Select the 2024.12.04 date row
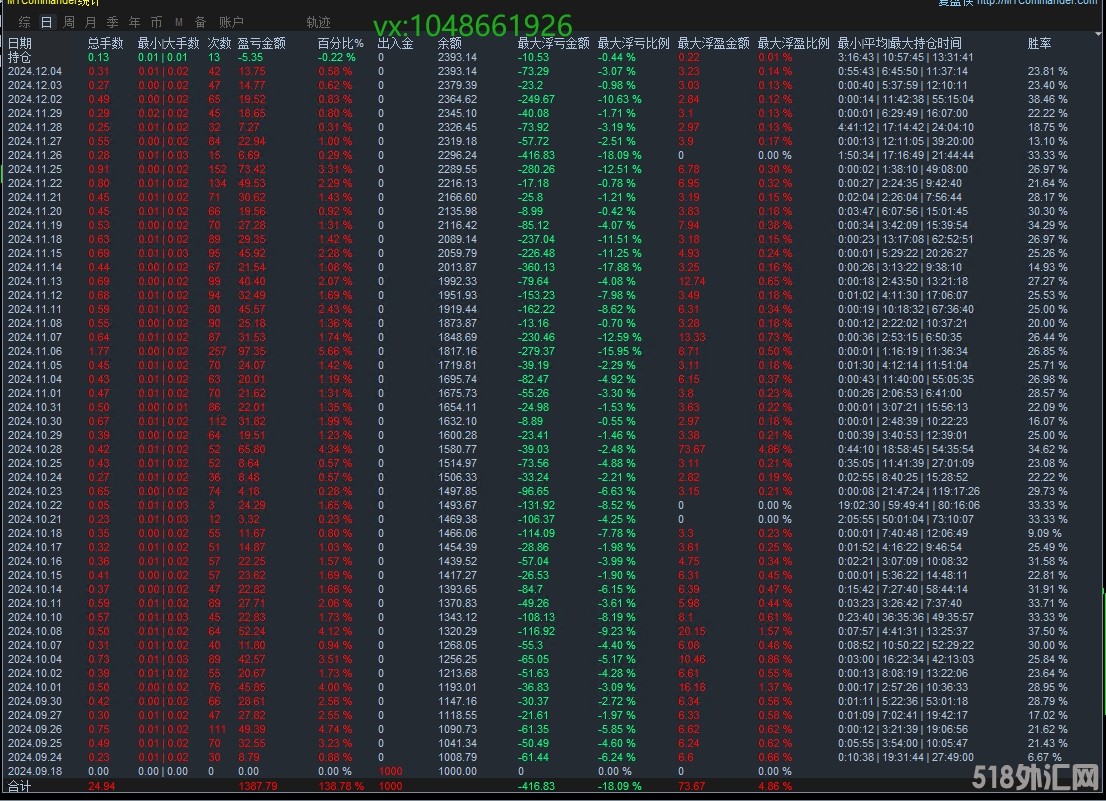 coord(553,71)
